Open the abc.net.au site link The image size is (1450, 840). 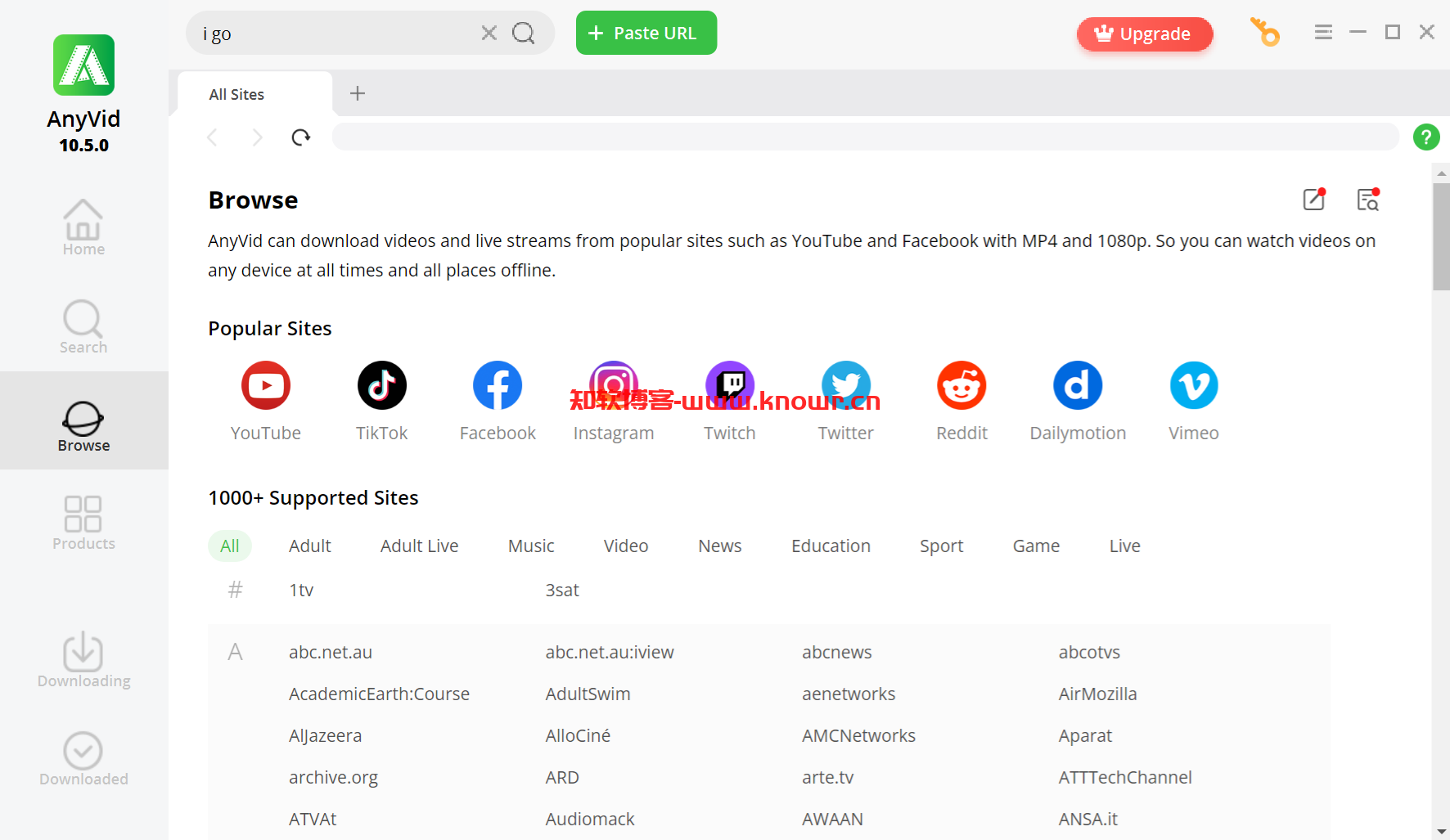(x=331, y=652)
